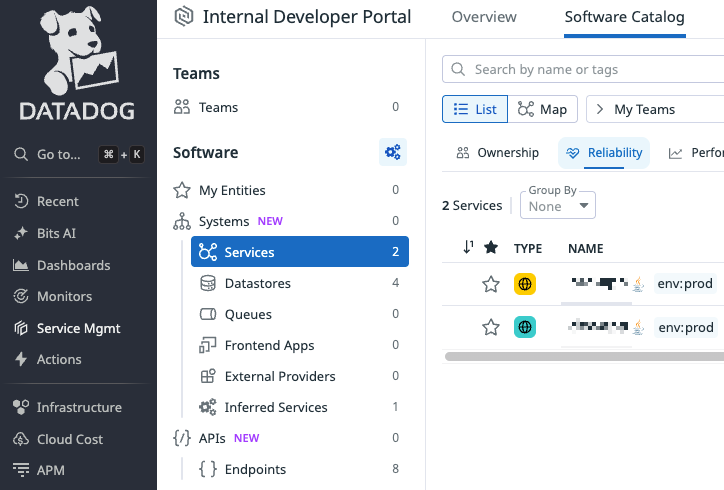Select Queues in the Software list
This screenshot has width=724, height=490.
(x=300, y=314)
